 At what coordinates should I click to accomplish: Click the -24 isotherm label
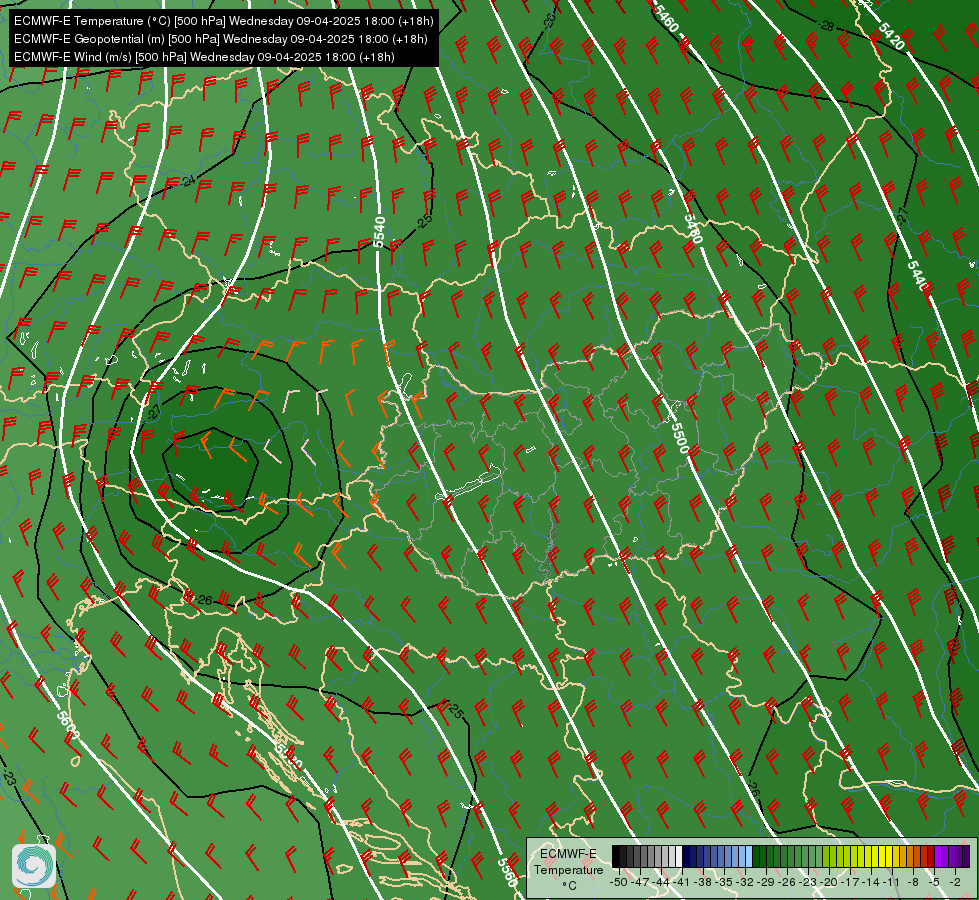(187, 181)
